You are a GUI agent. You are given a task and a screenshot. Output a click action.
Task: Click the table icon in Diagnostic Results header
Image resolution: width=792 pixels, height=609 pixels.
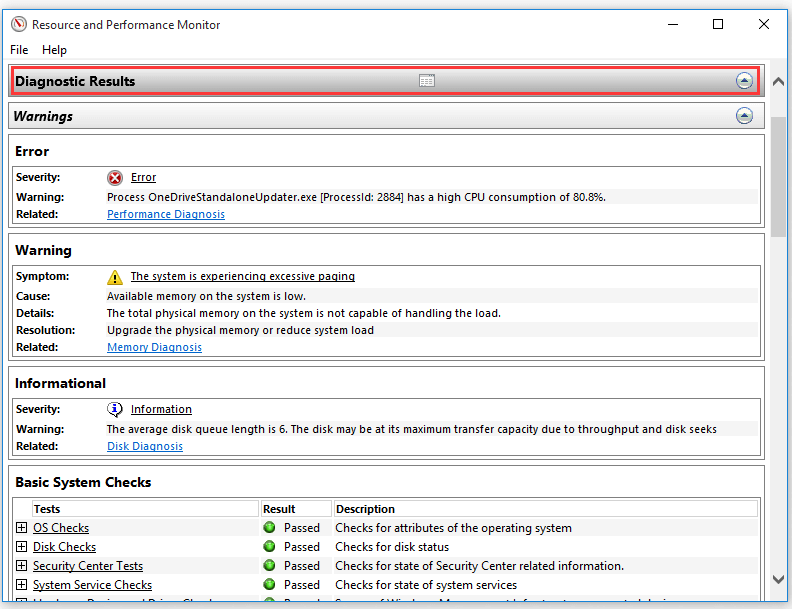[x=427, y=81]
